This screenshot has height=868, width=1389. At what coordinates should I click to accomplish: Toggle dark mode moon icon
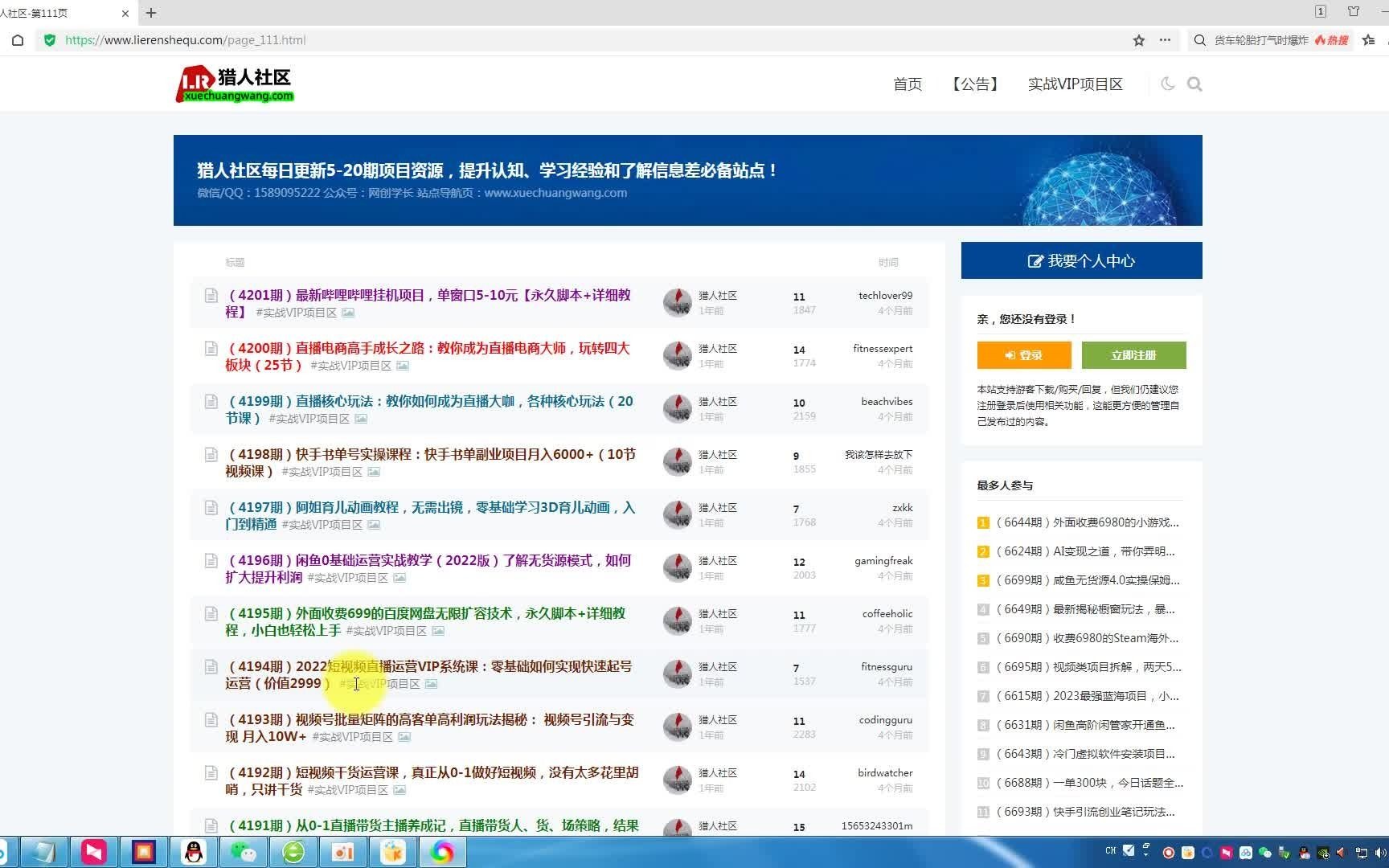tap(1168, 84)
